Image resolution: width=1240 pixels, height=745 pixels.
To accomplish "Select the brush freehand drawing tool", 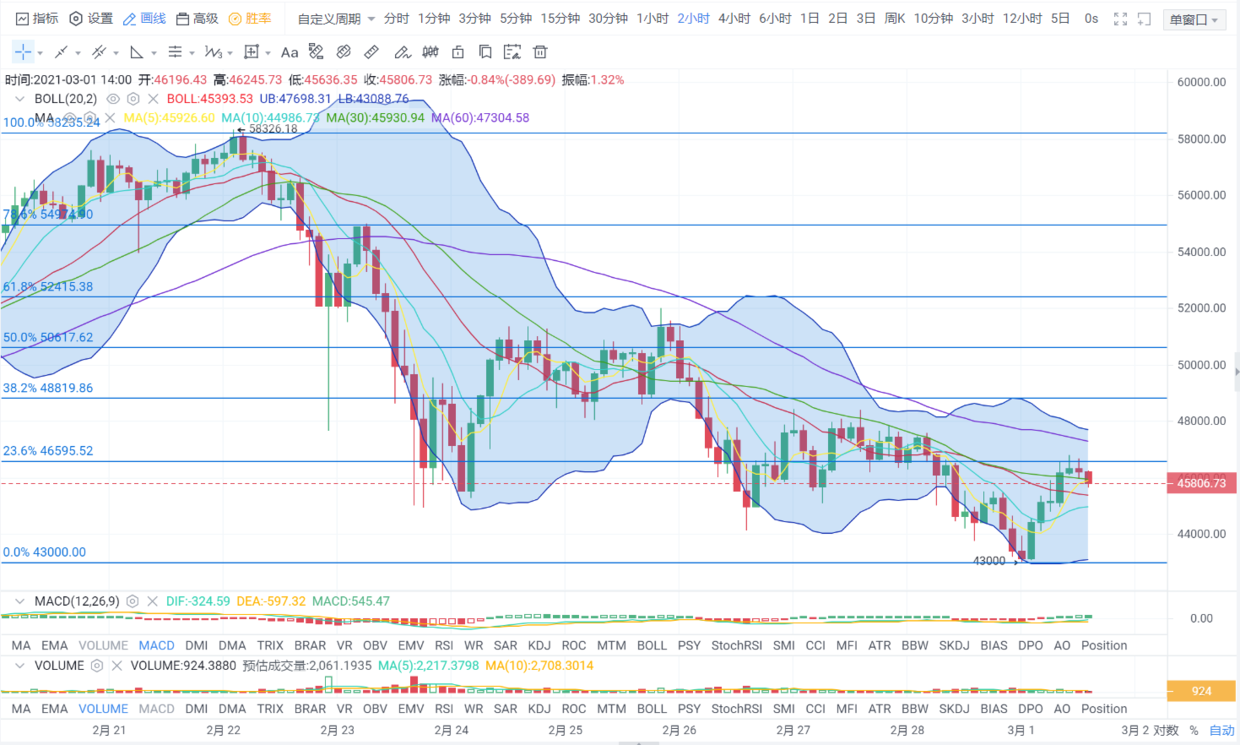I will tap(402, 52).
